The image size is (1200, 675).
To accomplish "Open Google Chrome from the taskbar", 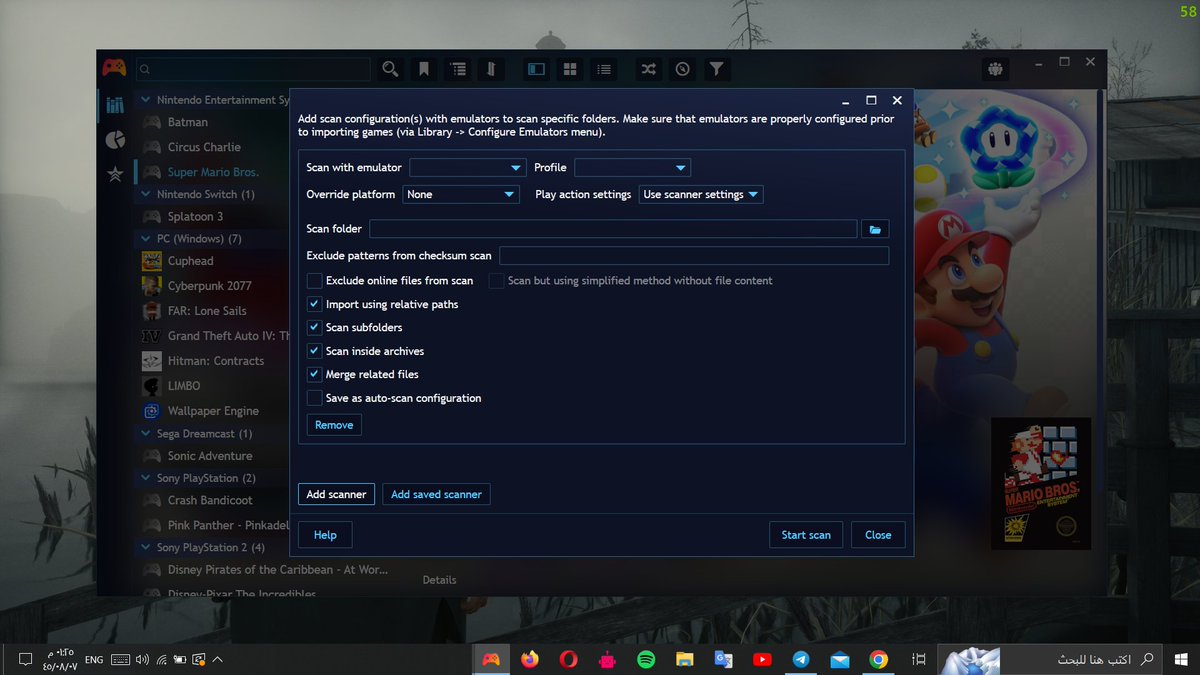I will pyautogui.click(x=878, y=659).
